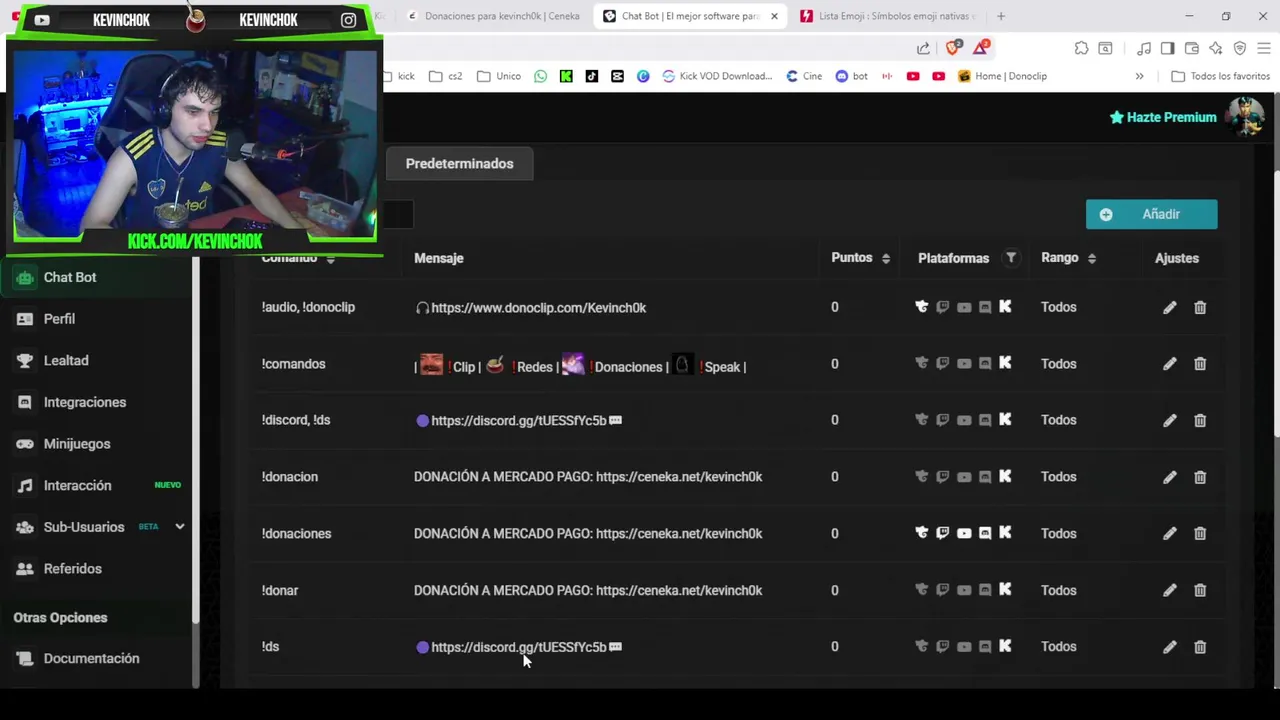
Task: Sort table by Rango column arrows
Action: coord(1092,258)
